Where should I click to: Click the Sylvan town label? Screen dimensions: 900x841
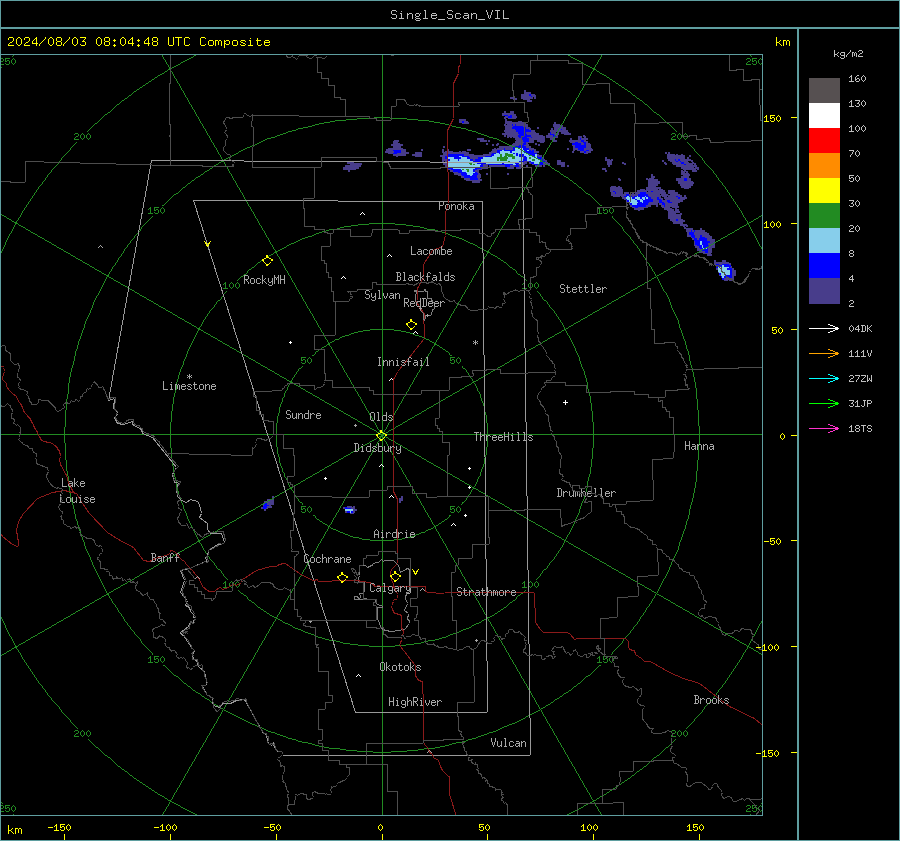pyautogui.click(x=382, y=295)
